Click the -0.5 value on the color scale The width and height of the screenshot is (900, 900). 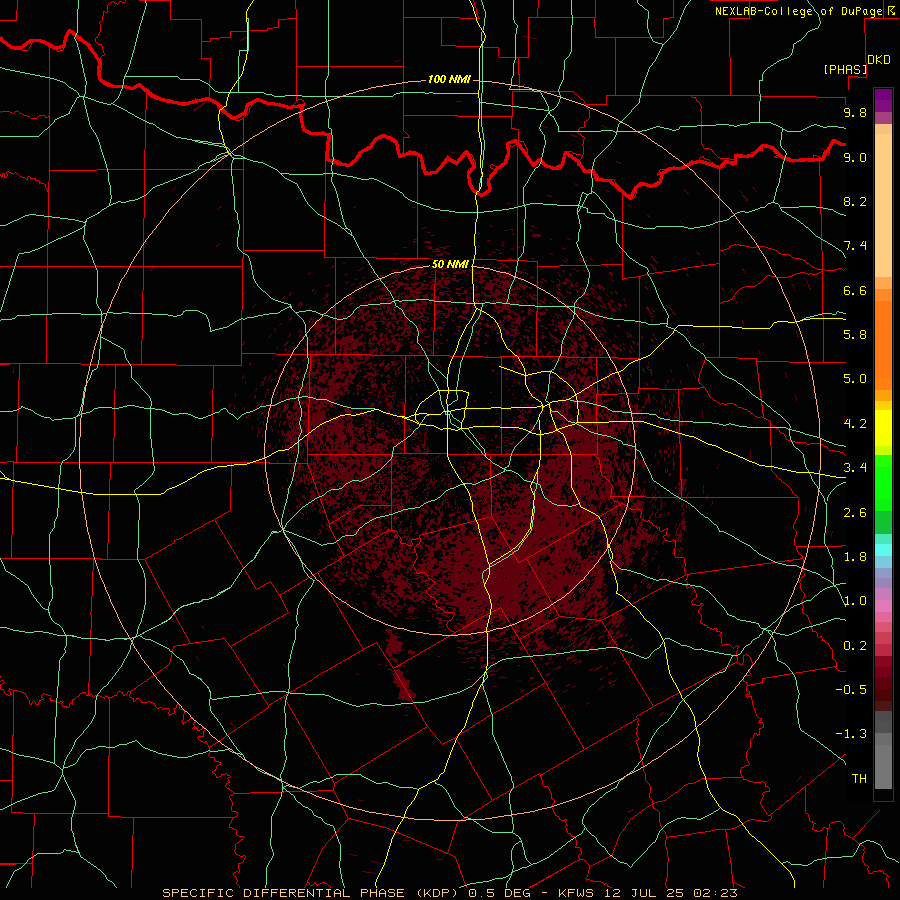[851, 690]
